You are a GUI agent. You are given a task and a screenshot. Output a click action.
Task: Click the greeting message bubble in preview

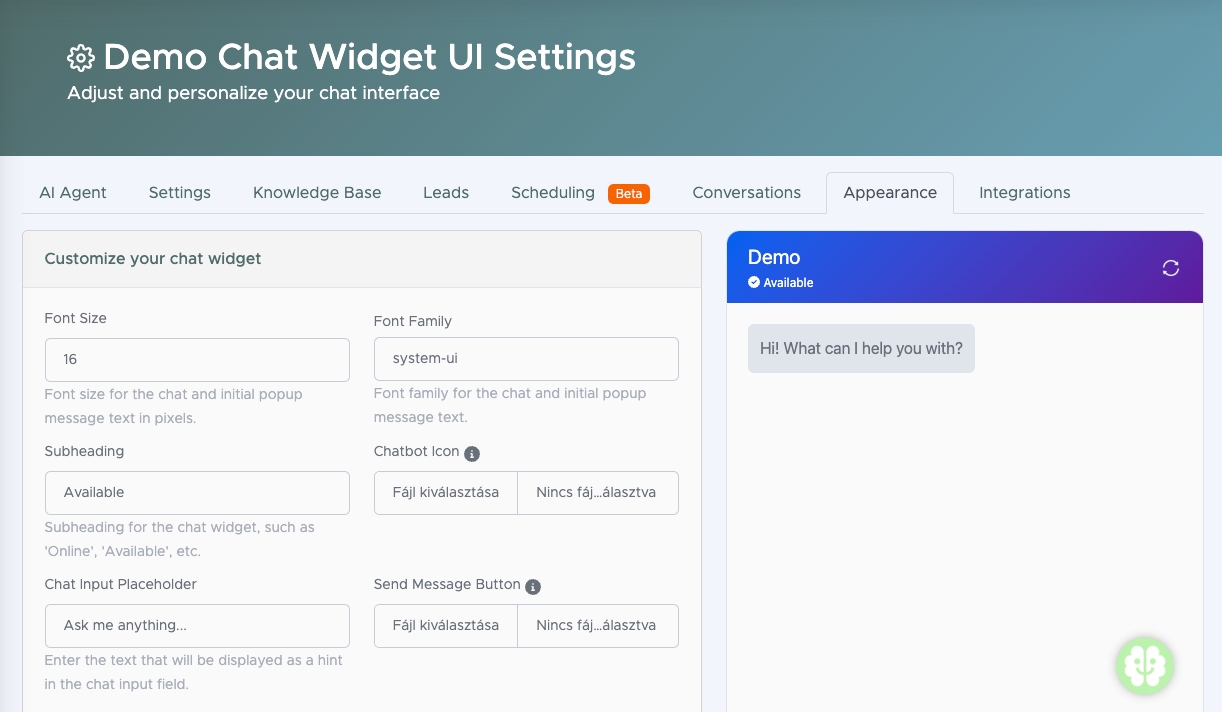coord(861,349)
